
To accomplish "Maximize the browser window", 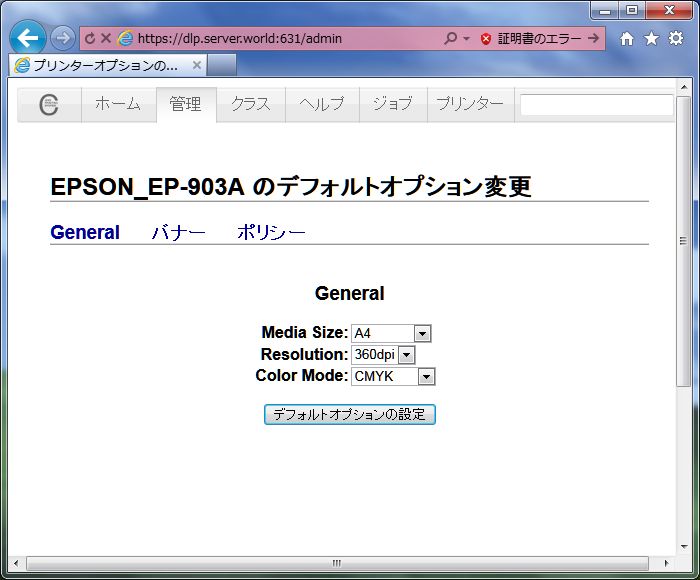I will [x=632, y=10].
